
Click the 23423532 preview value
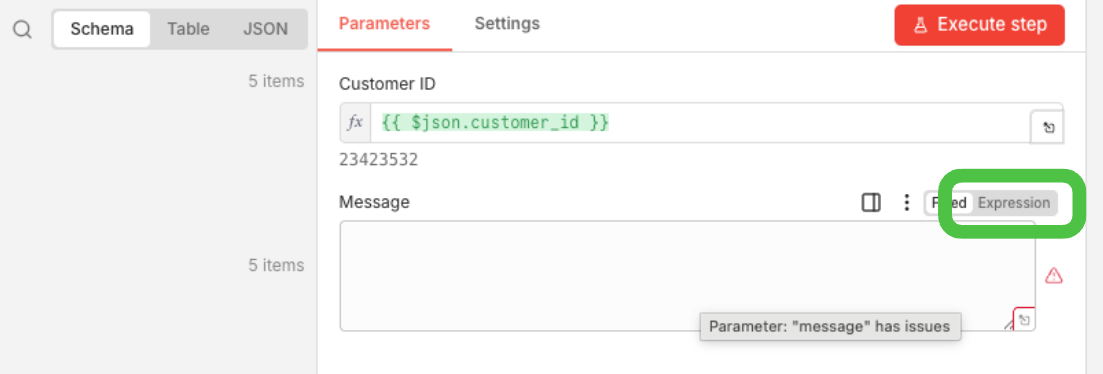point(378,160)
